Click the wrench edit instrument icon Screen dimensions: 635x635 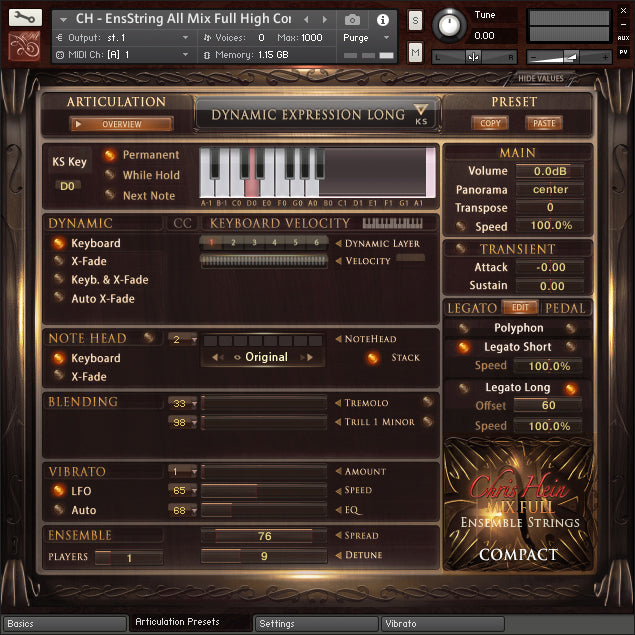point(26,18)
